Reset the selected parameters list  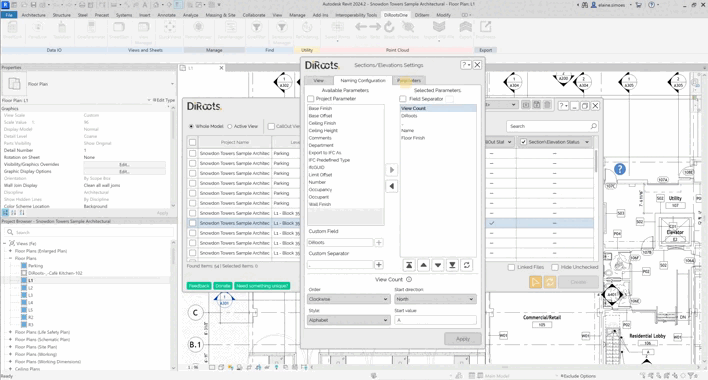pyautogui.click(x=466, y=265)
